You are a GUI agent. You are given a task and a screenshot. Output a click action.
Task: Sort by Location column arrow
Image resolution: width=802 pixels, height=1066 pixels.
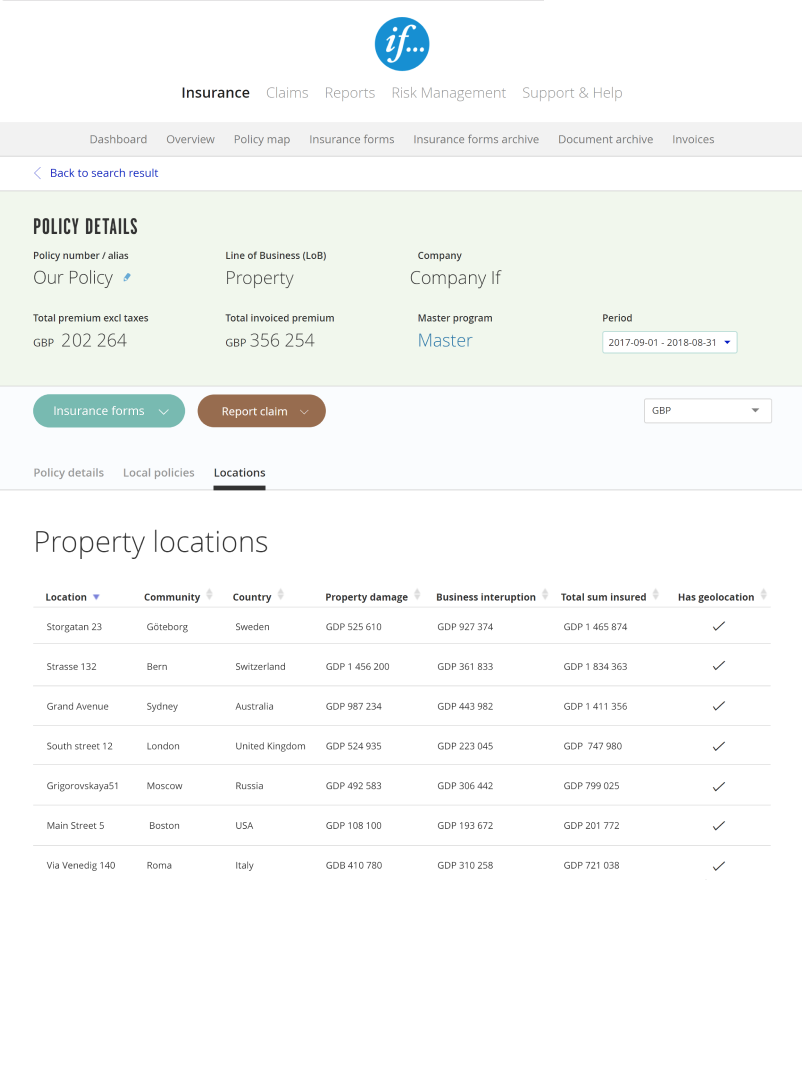pyautogui.click(x=96, y=597)
